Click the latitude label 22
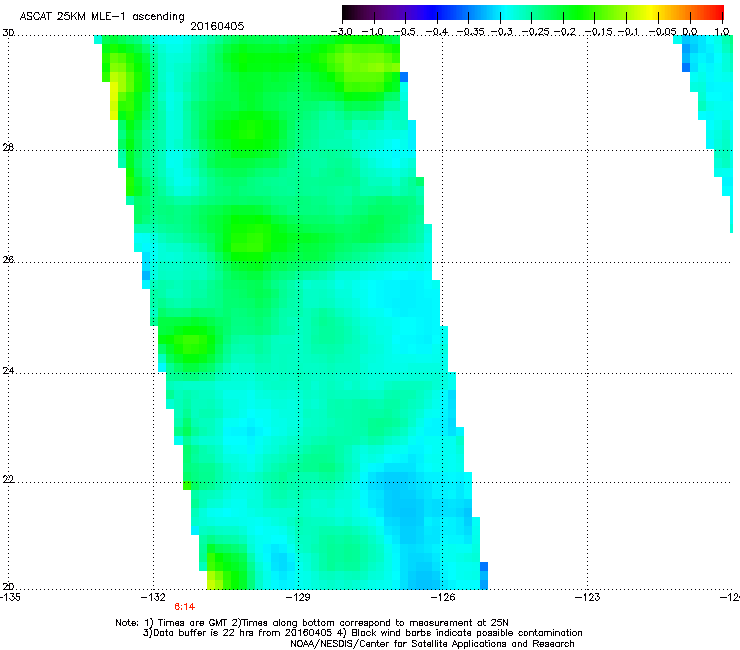Image resolution: width=740 pixels, height=650 pixels. [8, 479]
